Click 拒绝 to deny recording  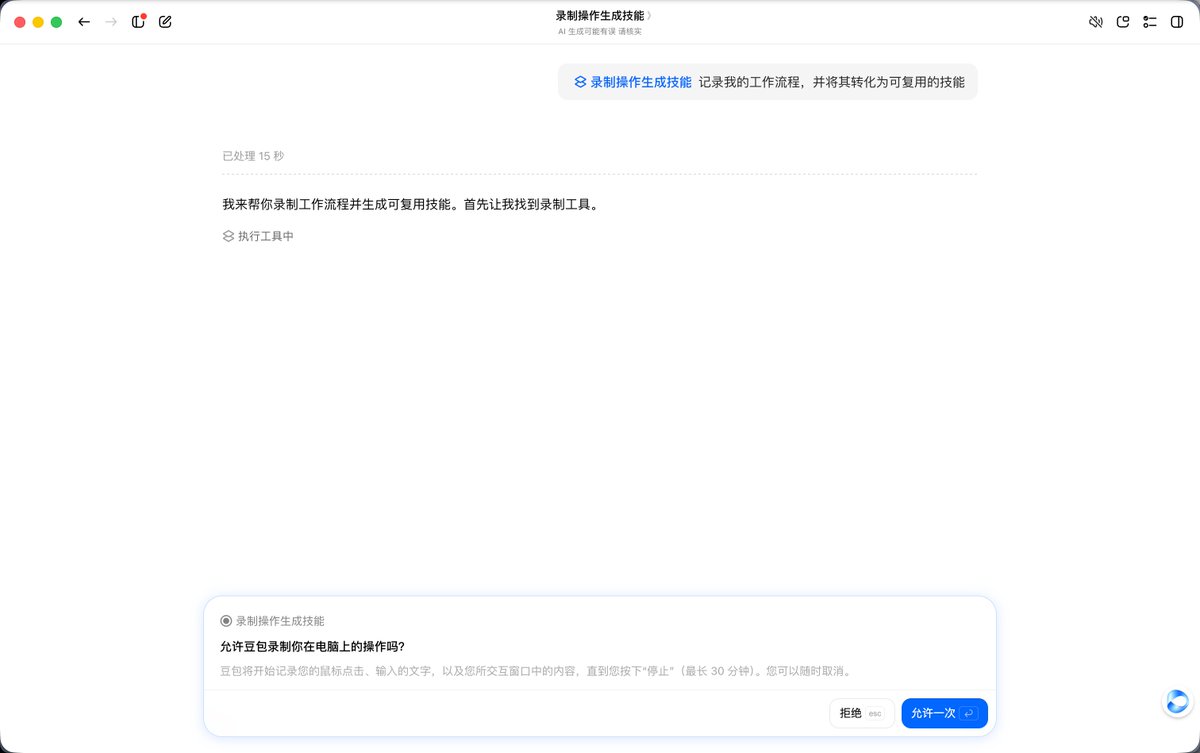[862, 713]
